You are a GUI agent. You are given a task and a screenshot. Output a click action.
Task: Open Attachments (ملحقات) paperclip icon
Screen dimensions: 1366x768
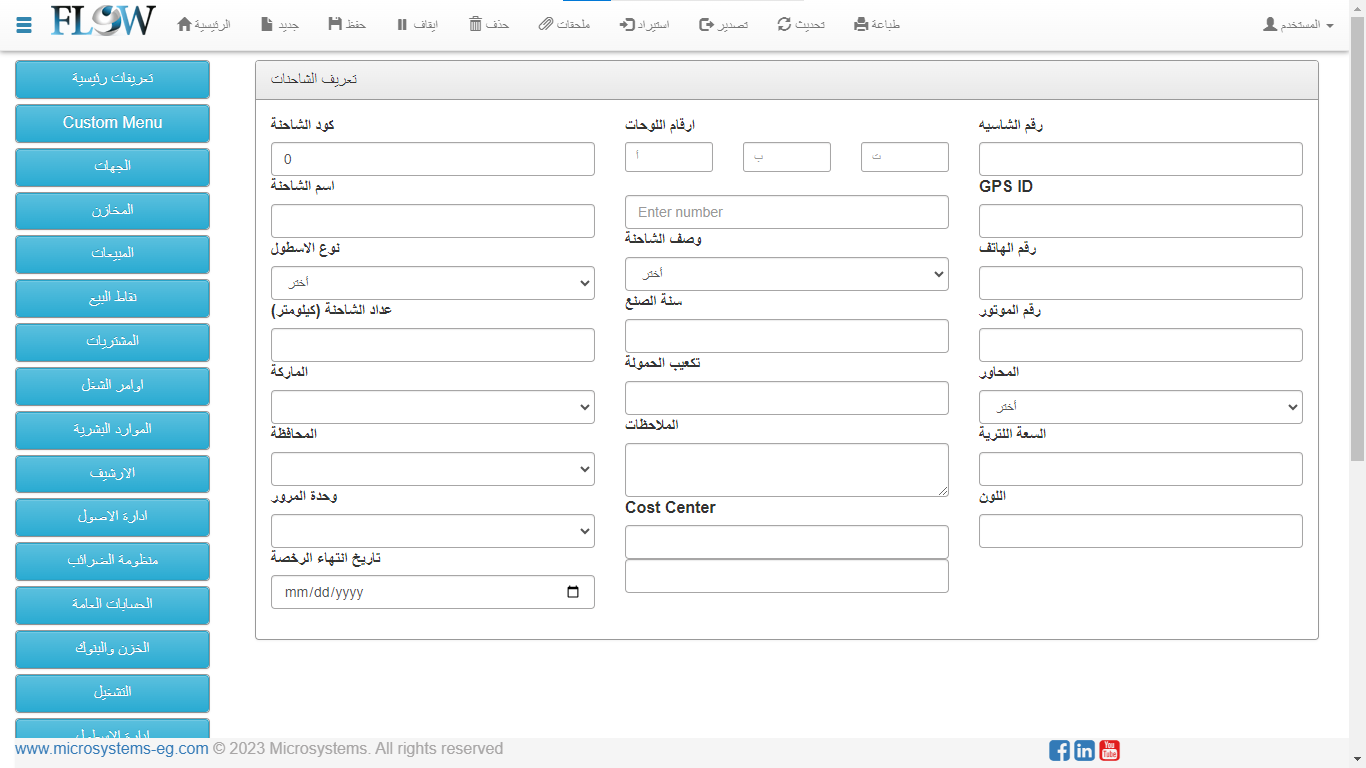pyautogui.click(x=545, y=24)
